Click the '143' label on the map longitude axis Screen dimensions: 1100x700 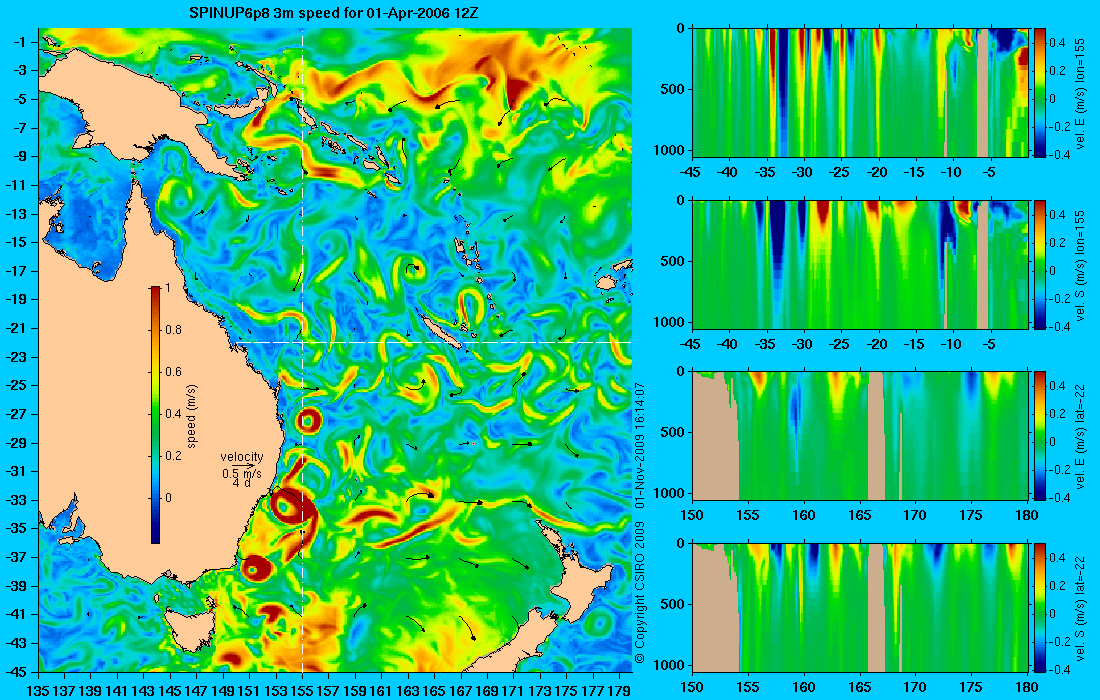[x=144, y=692]
